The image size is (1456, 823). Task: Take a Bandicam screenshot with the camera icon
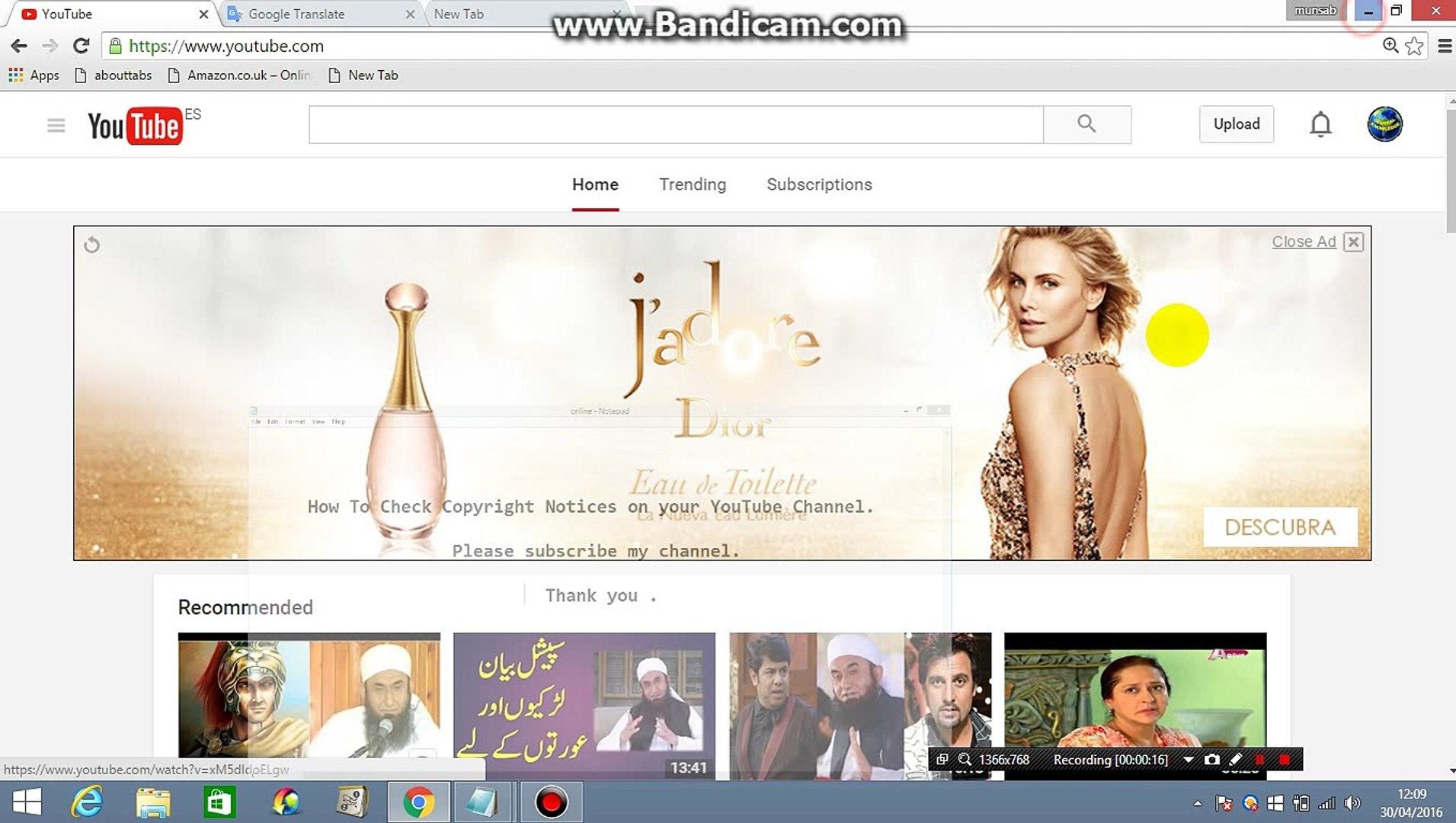pos(1211,760)
